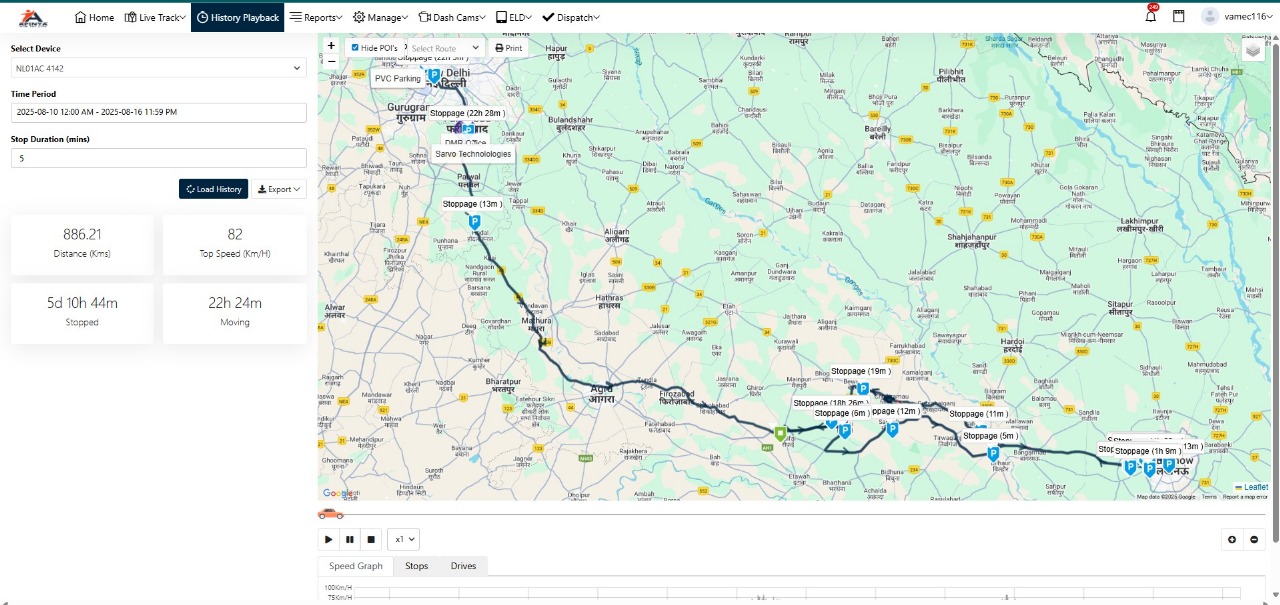Open the Reports menu
The image size is (1280, 605).
315,17
